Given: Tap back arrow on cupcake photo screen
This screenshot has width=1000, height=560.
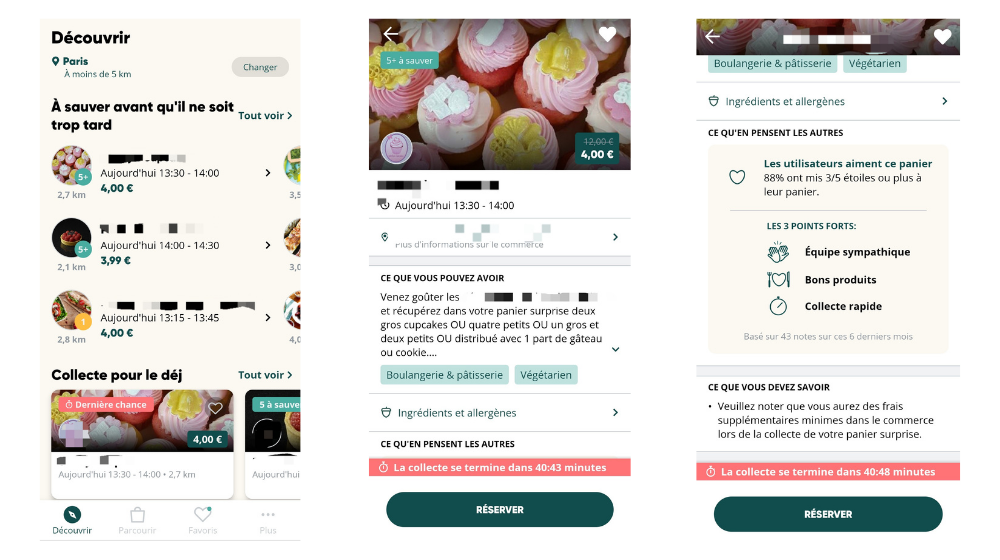Looking at the screenshot, I should [x=390, y=34].
